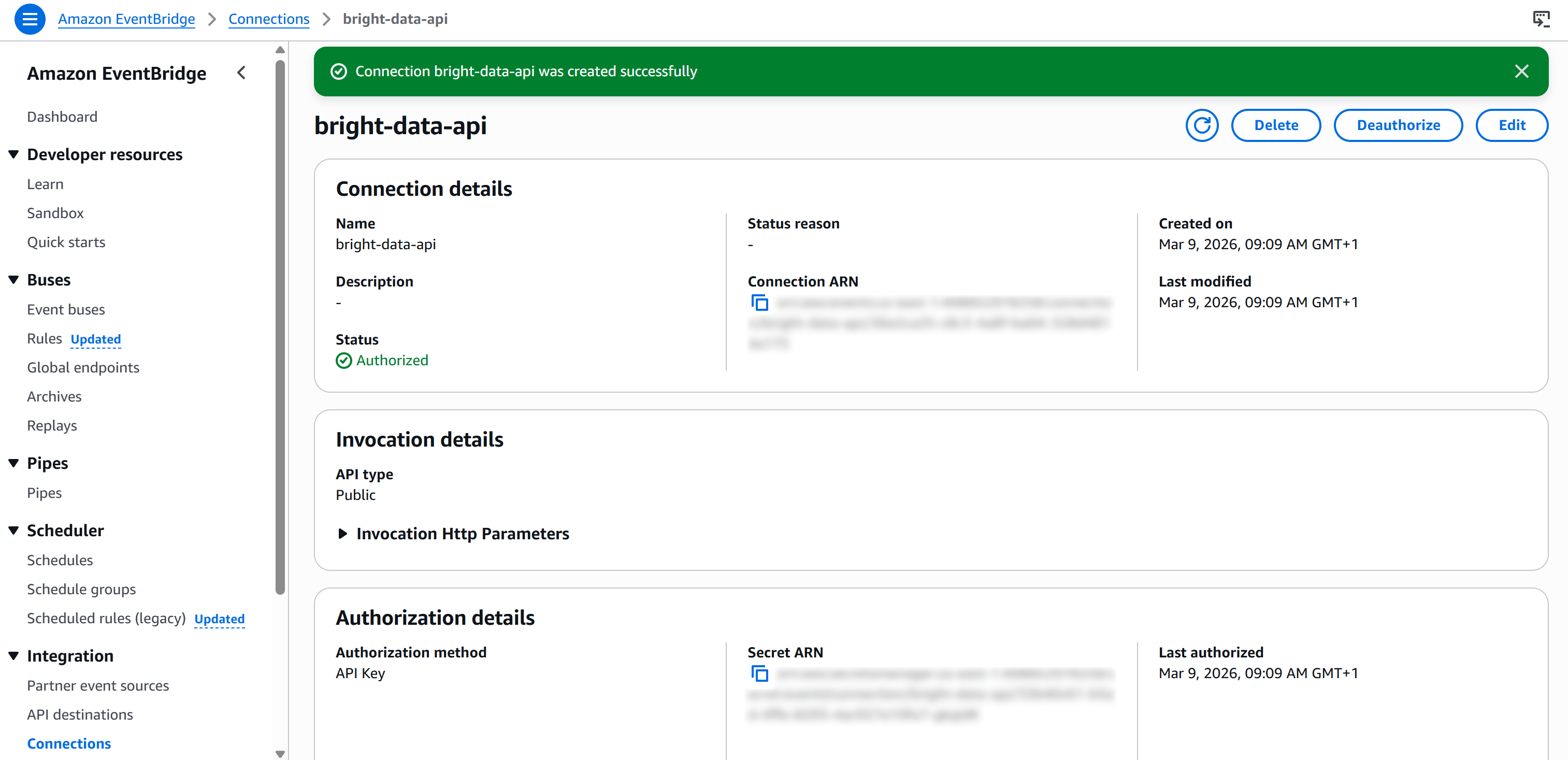1568x760 pixels.
Task: Click the Authorized status check icon
Action: point(344,361)
